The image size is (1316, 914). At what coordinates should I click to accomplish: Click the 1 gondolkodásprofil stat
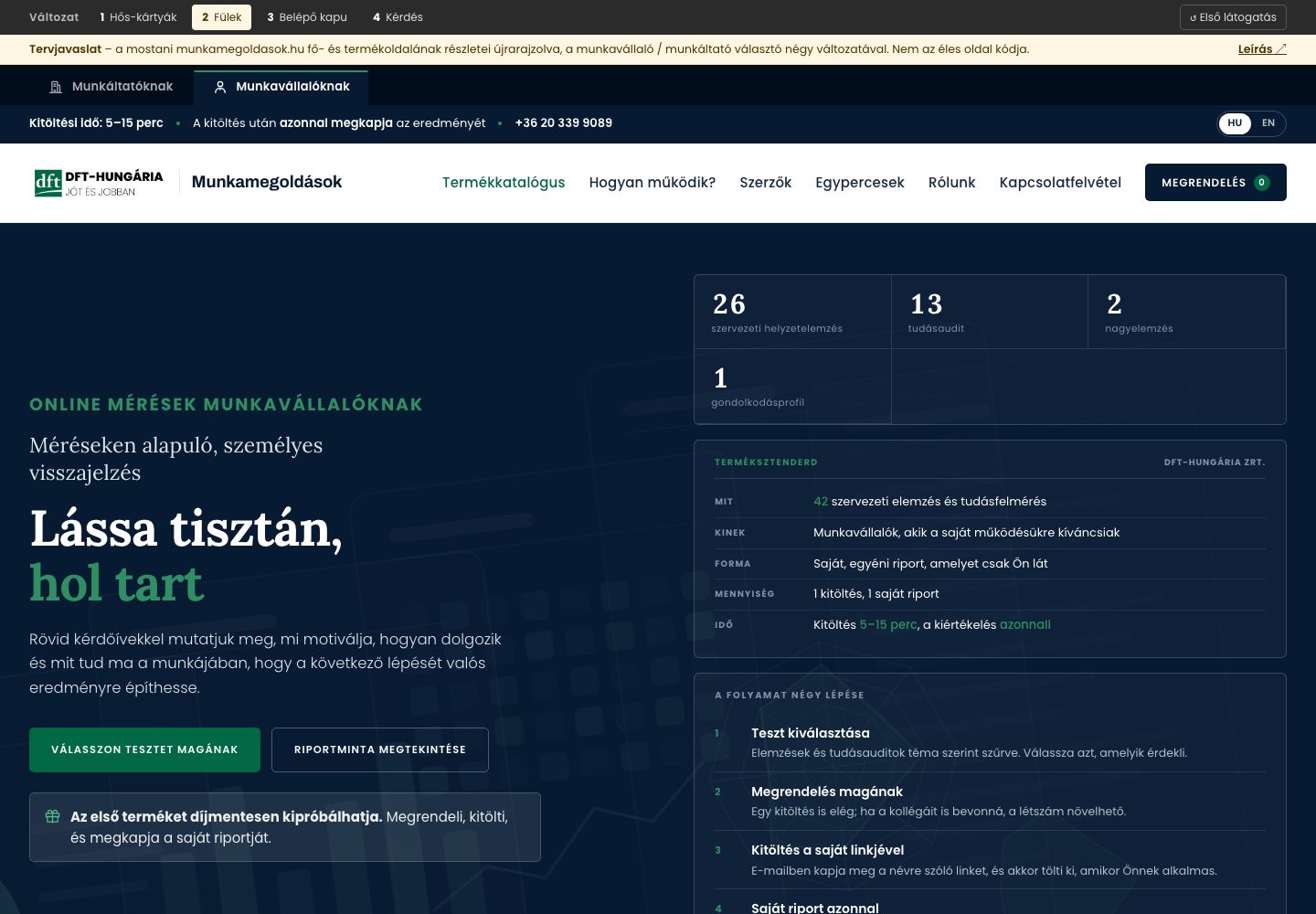point(792,387)
